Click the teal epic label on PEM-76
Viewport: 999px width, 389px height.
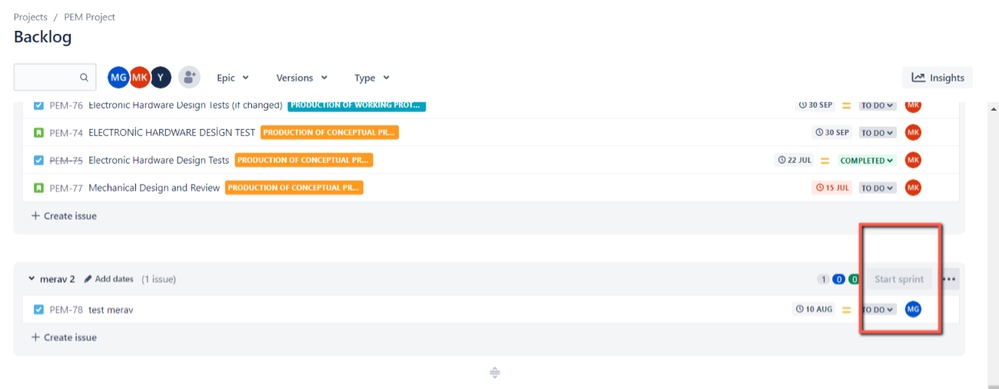click(357, 105)
